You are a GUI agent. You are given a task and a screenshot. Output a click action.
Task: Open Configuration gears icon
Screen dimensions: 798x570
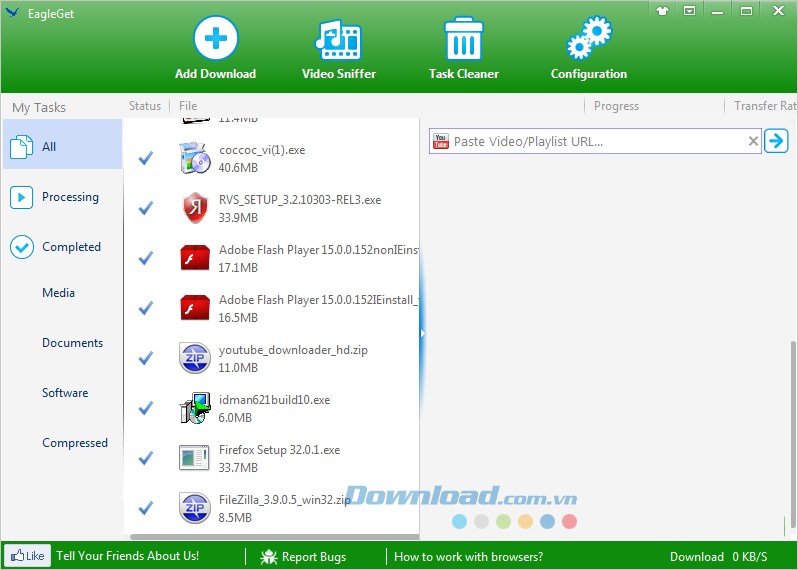pyautogui.click(x=588, y=41)
